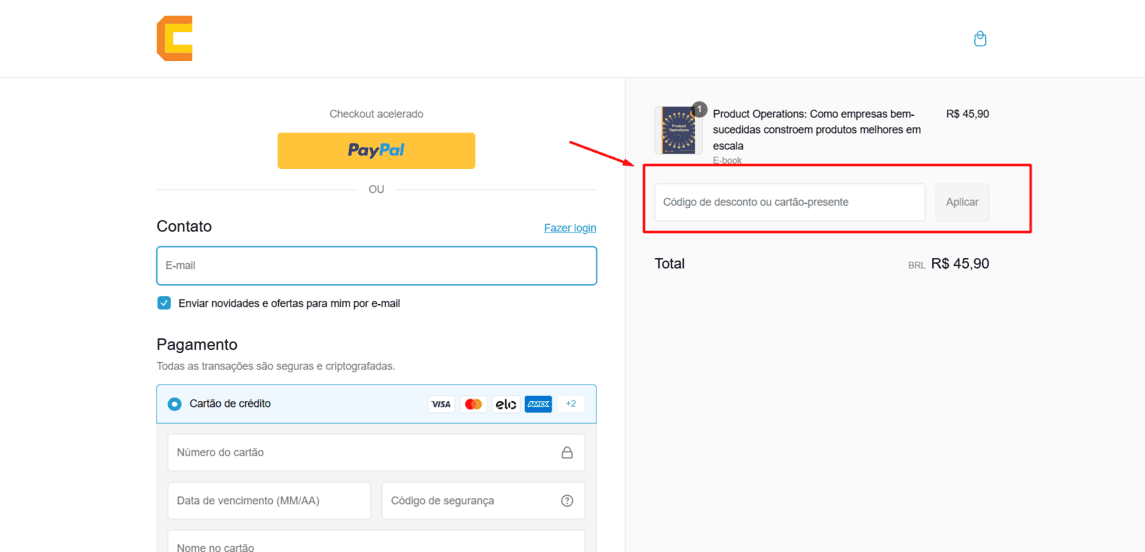Open the security code help question icon
The height and width of the screenshot is (552, 1145).
click(567, 501)
